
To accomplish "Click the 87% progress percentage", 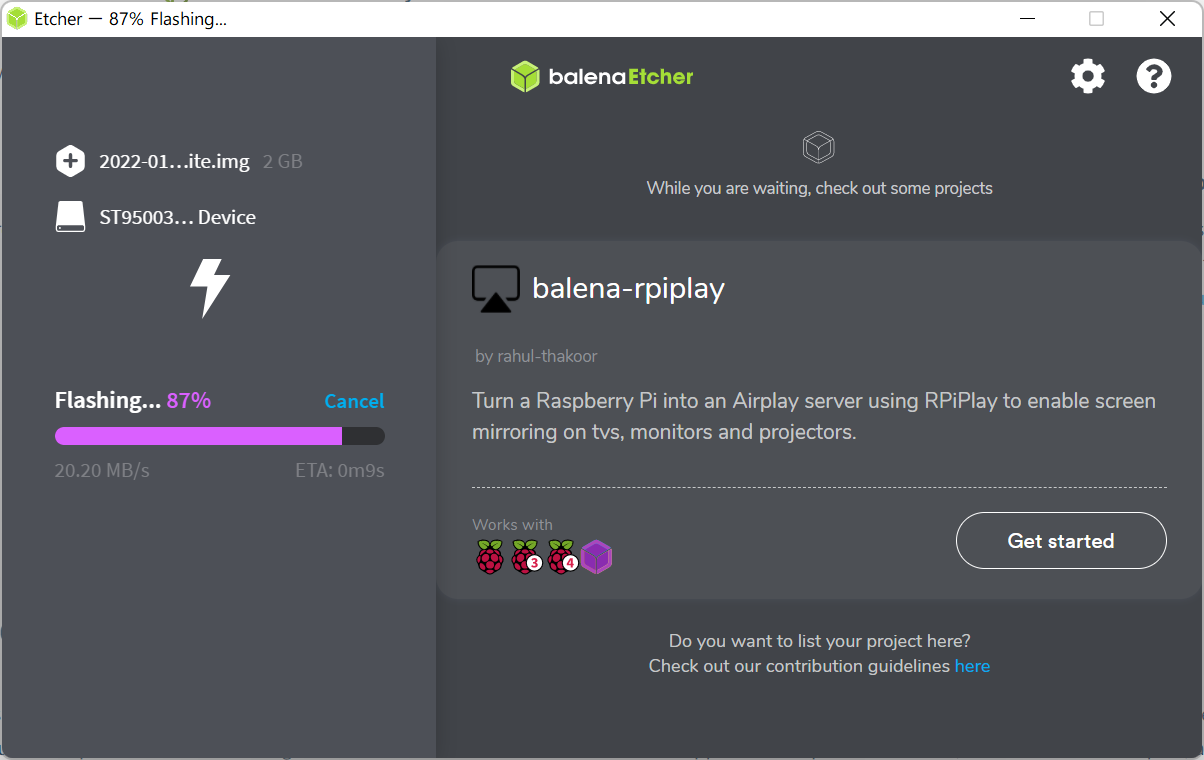I will click(189, 400).
